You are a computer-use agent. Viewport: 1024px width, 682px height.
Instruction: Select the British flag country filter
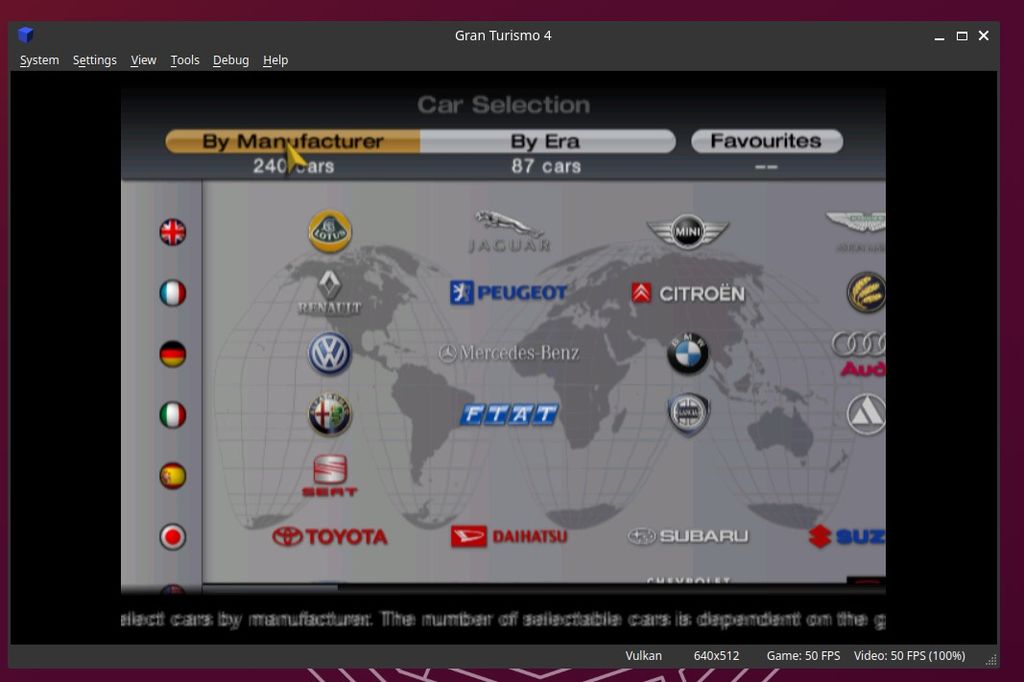point(172,231)
